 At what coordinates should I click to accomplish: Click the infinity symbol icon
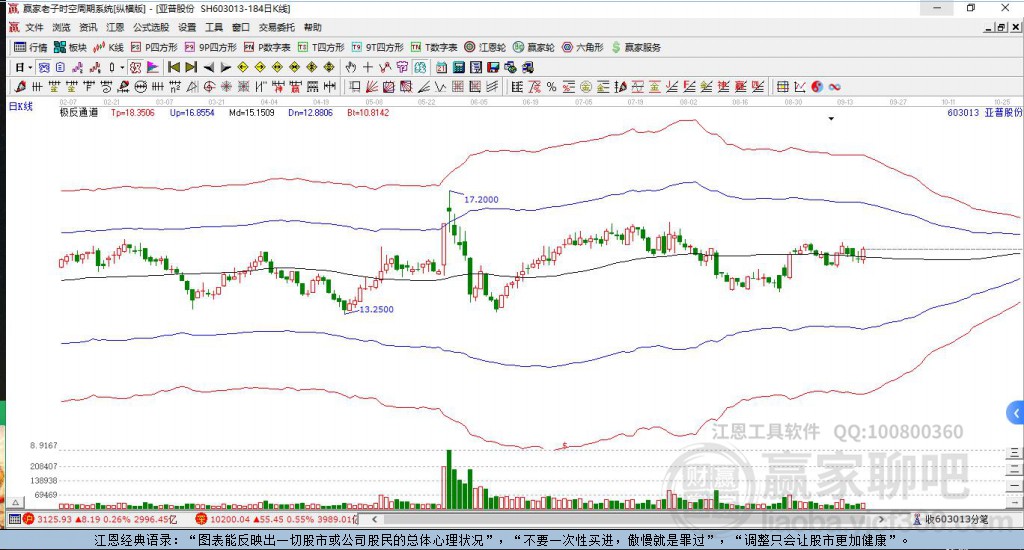tap(834, 87)
